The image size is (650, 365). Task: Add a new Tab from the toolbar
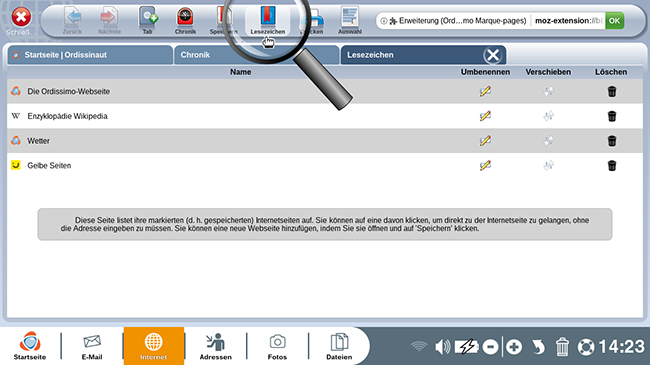tap(148, 20)
